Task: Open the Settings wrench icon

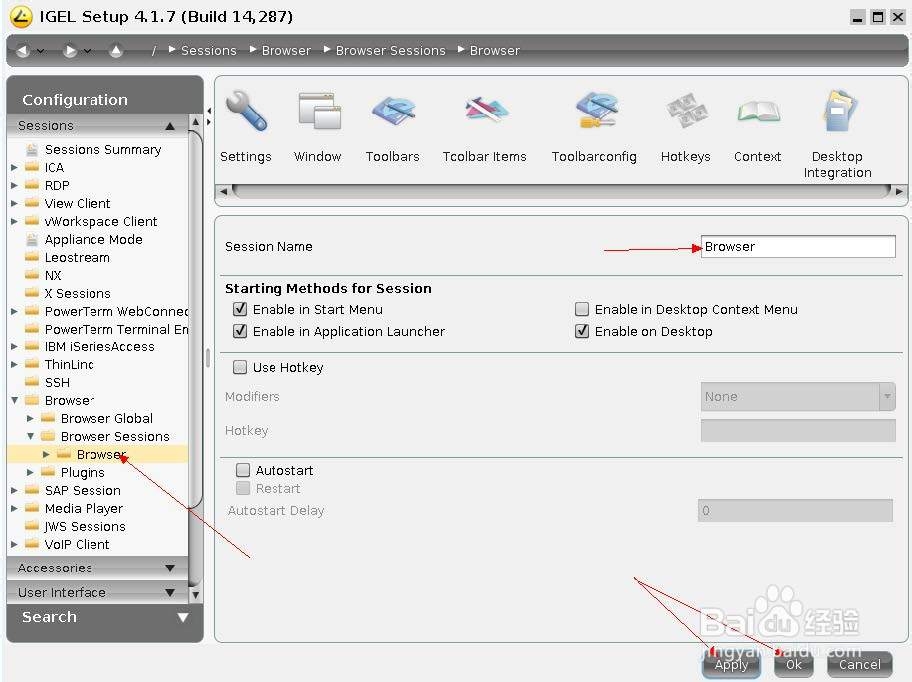Action: pos(245,111)
